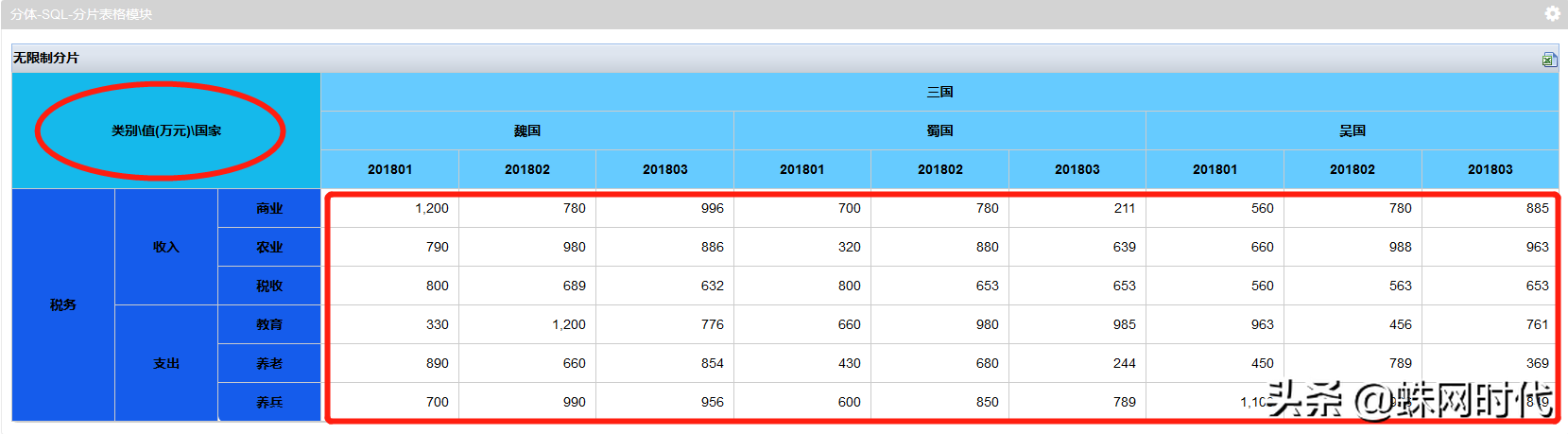Select the 320 cell in the 农业 row
Image resolution: width=1568 pixels, height=434 pixels.
pyautogui.click(x=802, y=247)
